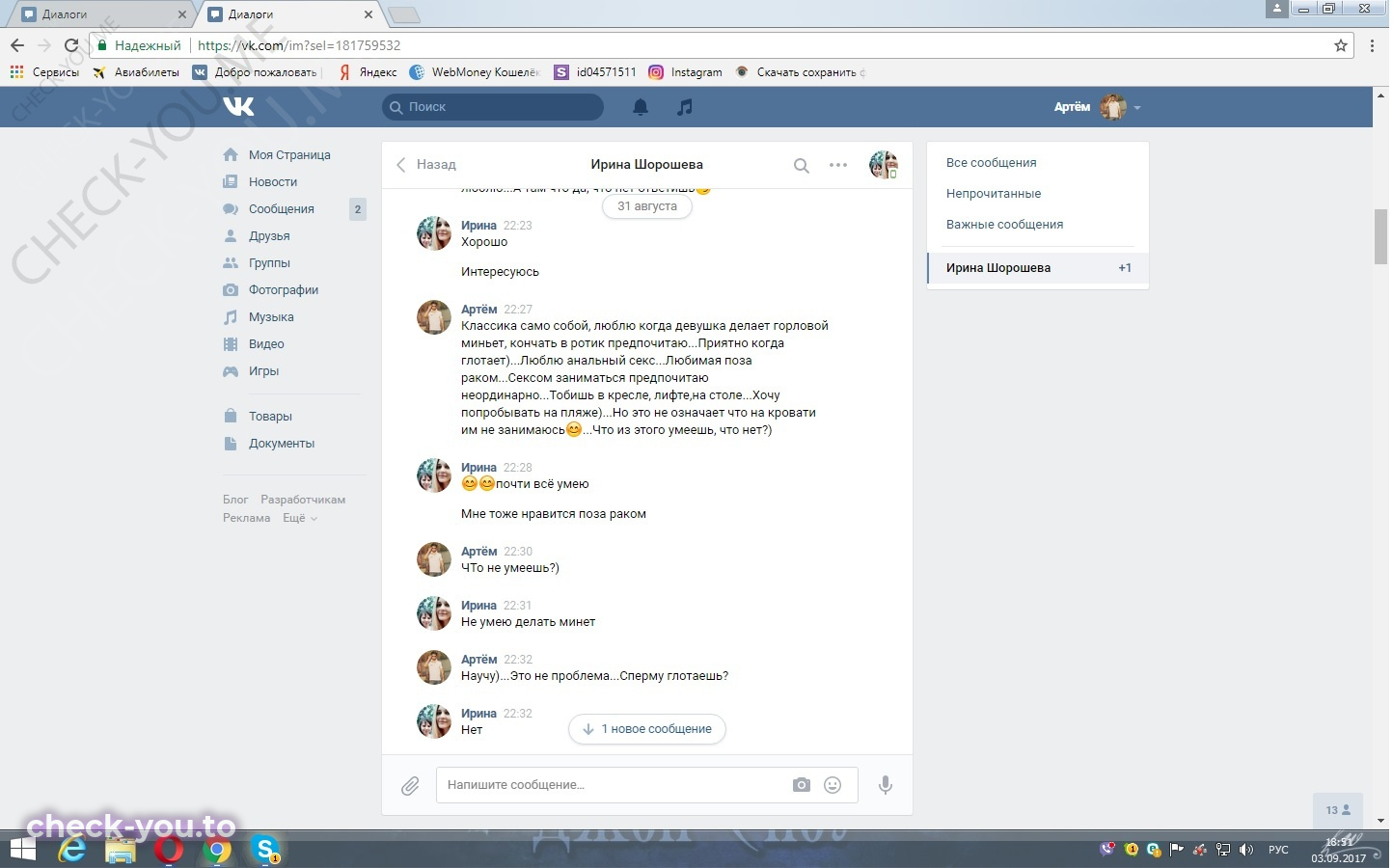Image resolution: width=1393 pixels, height=868 pixels.
Task: Click the Назад back button
Action: tap(425, 165)
